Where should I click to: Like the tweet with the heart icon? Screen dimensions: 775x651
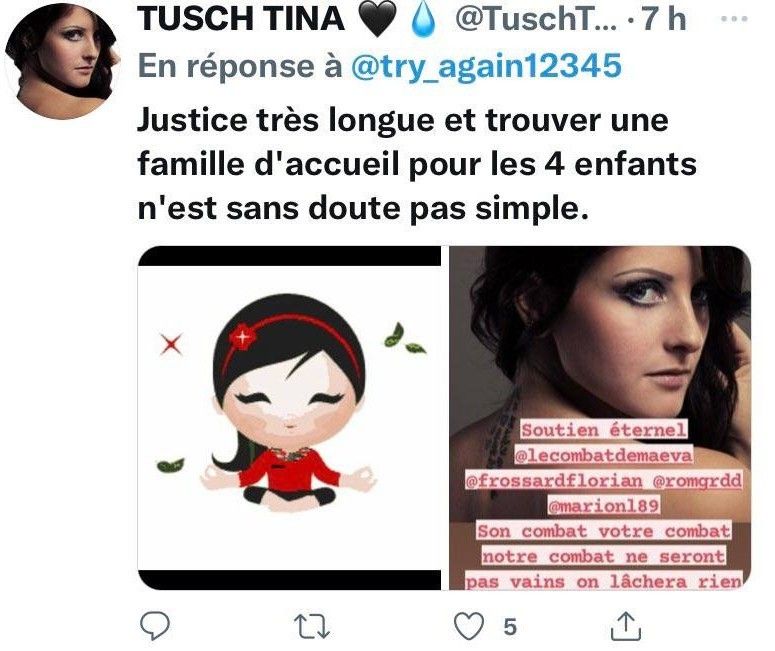(x=469, y=626)
